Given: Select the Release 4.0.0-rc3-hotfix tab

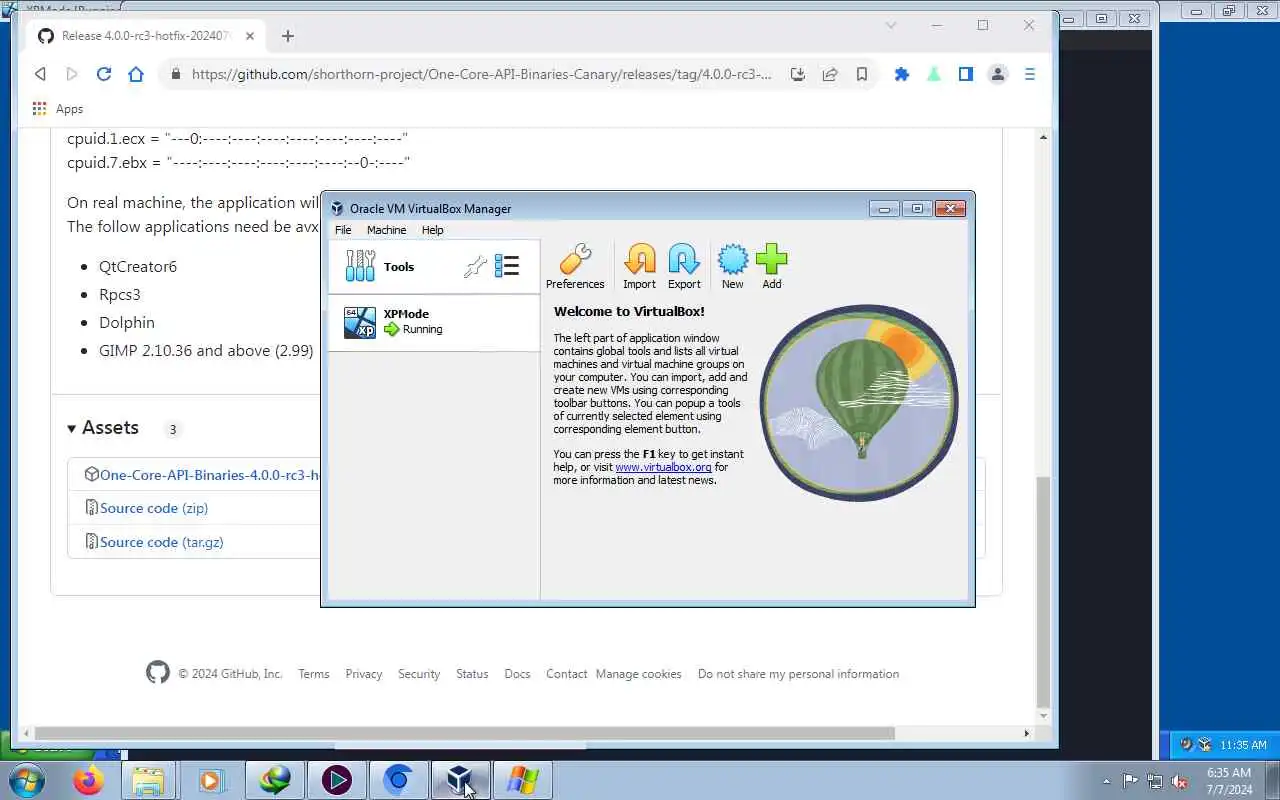Looking at the screenshot, I should click(x=145, y=36).
